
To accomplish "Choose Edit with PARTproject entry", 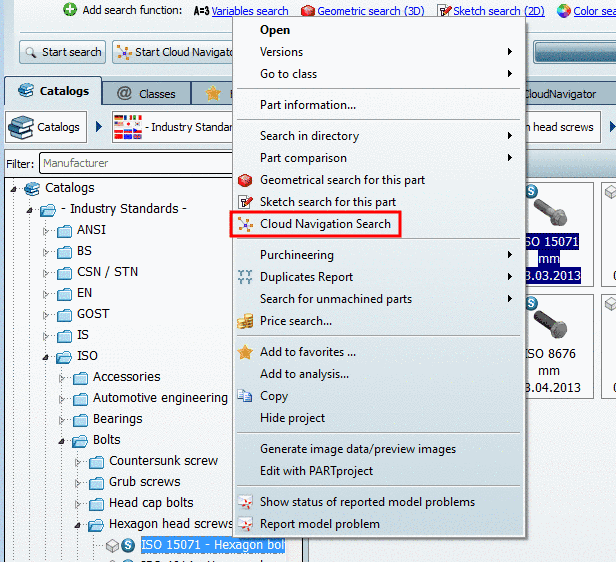I will pyautogui.click(x=316, y=471).
